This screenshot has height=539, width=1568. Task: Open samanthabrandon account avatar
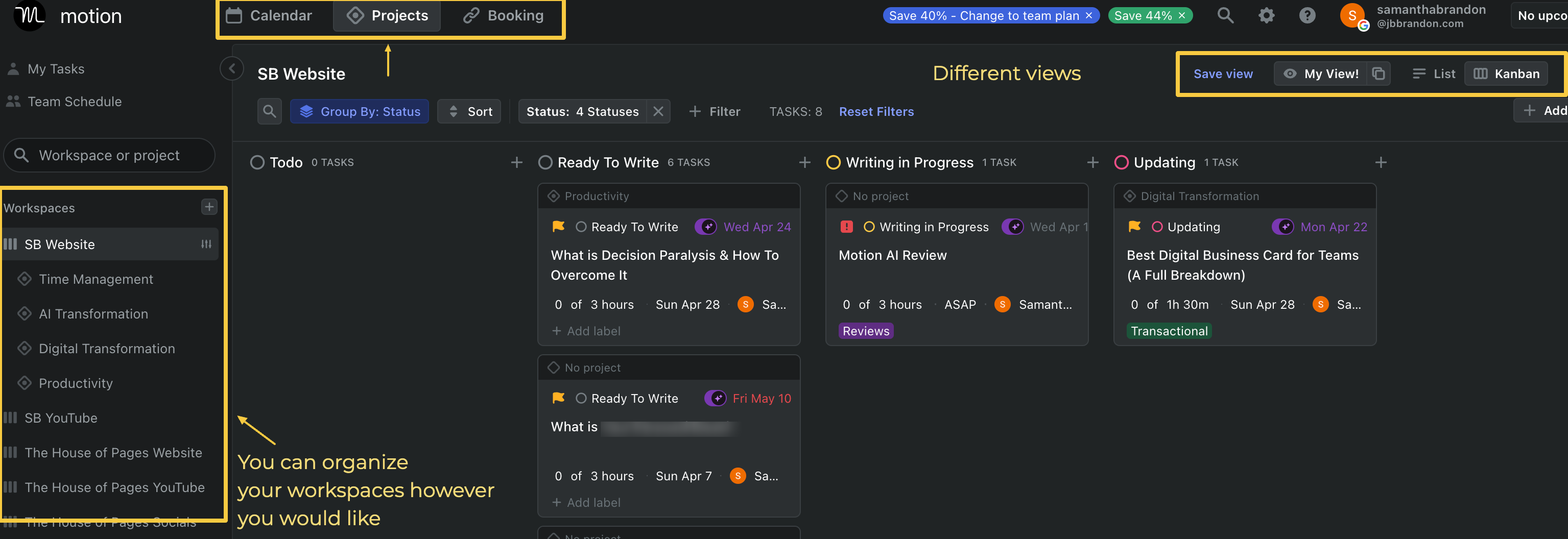click(x=1352, y=16)
